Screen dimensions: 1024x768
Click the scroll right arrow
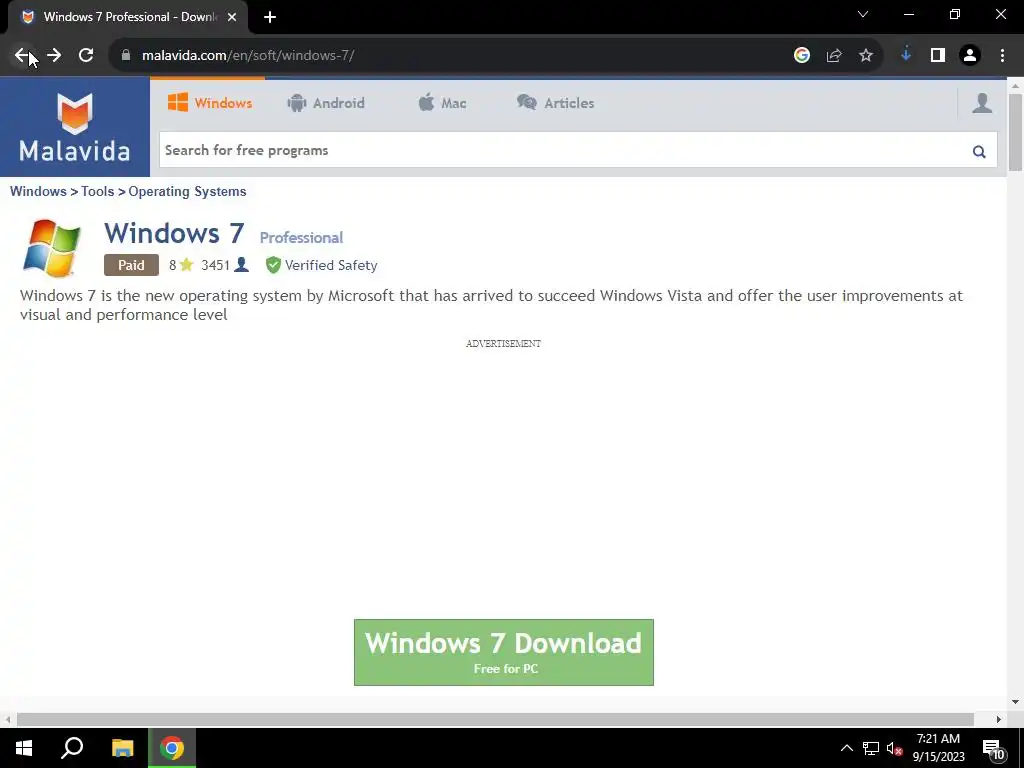(999, 719)
